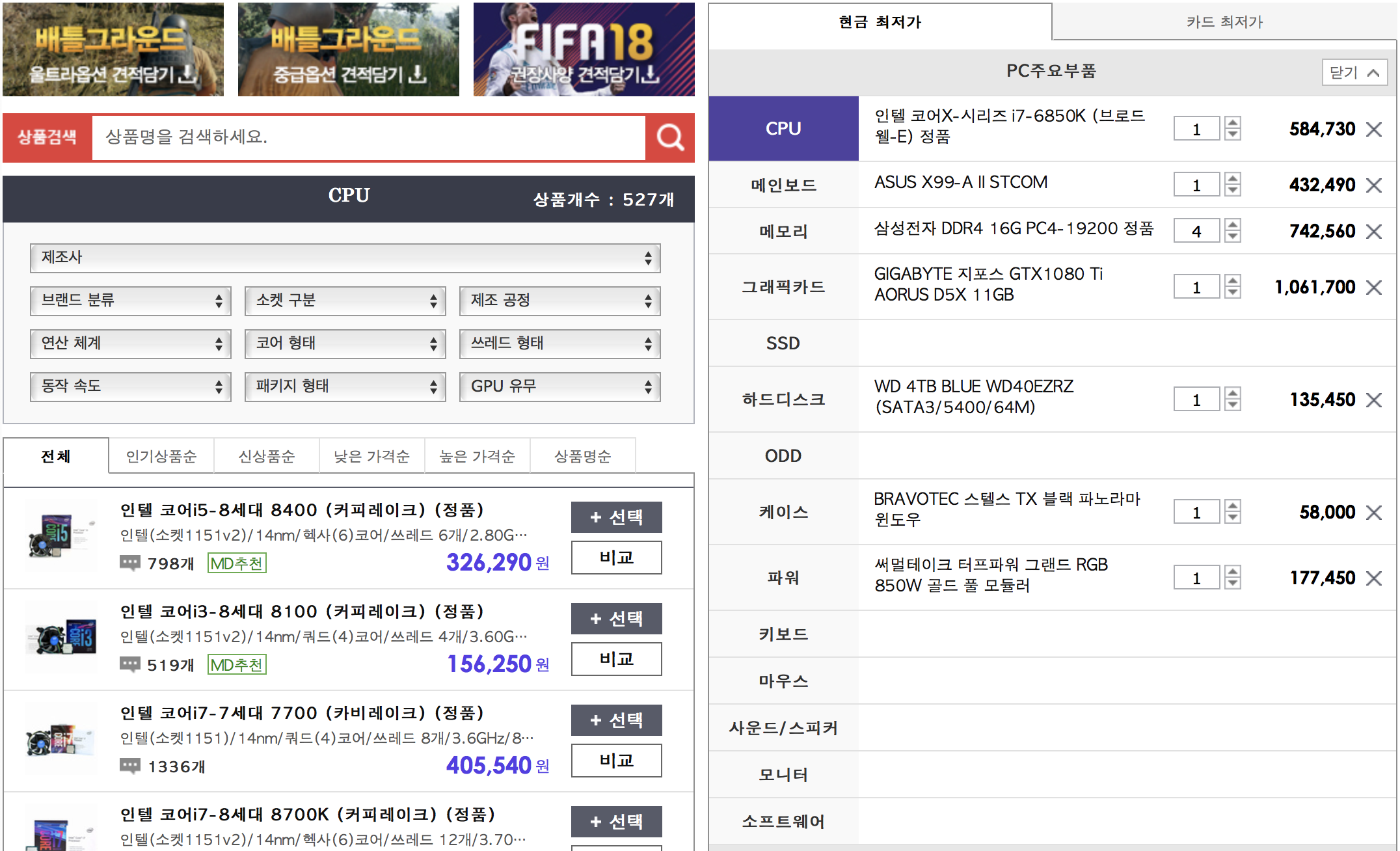Open reviews icon for Core i3-8100
Viewport: 1400px width, 851px height.
(130, 664)
